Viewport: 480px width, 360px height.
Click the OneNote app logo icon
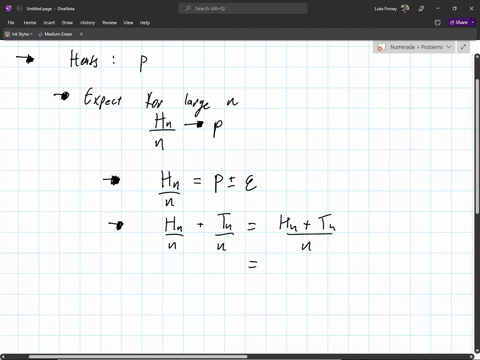[x=9, y=8]
